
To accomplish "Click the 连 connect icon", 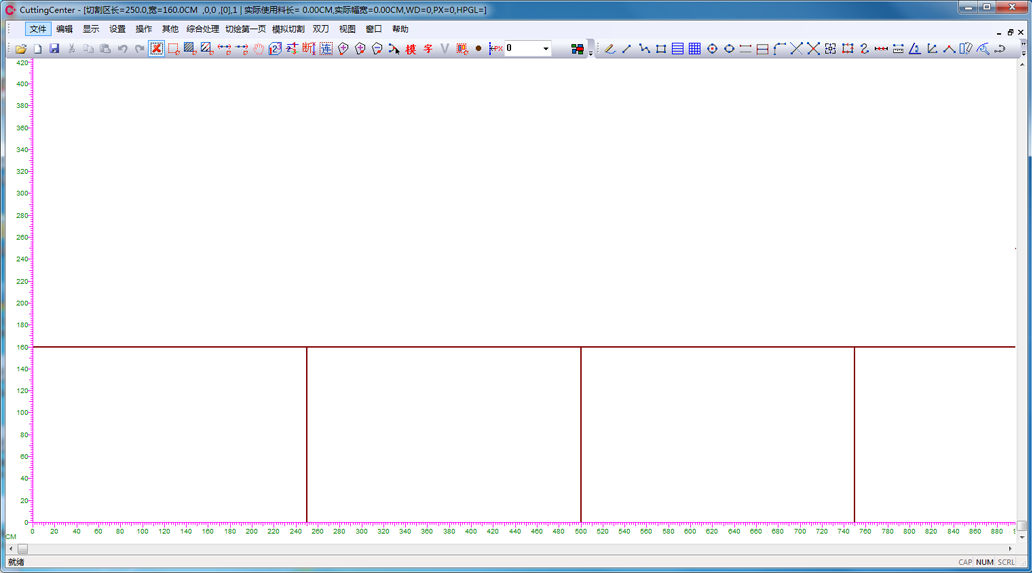I will tap(325, 48).
